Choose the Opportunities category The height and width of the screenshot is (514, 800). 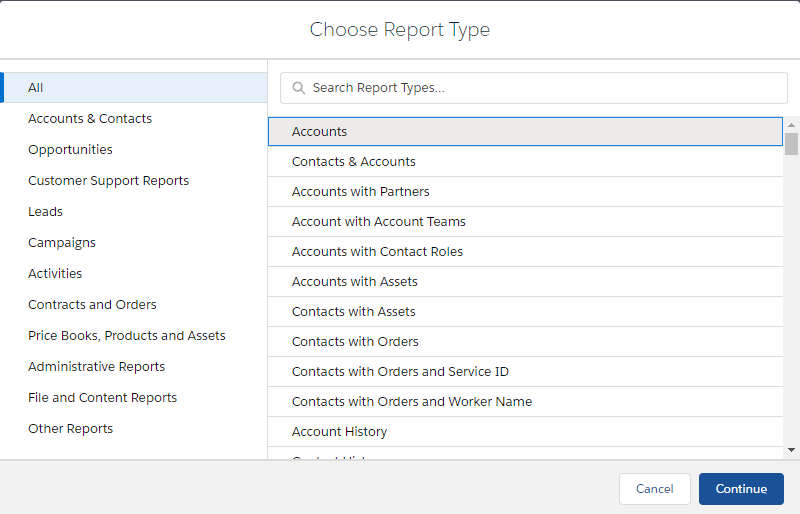(70, 150)
